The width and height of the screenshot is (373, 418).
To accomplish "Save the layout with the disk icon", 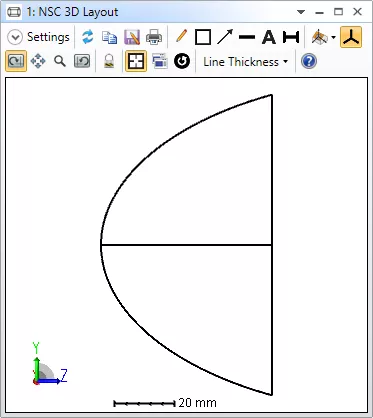I will tap(132, 37).
